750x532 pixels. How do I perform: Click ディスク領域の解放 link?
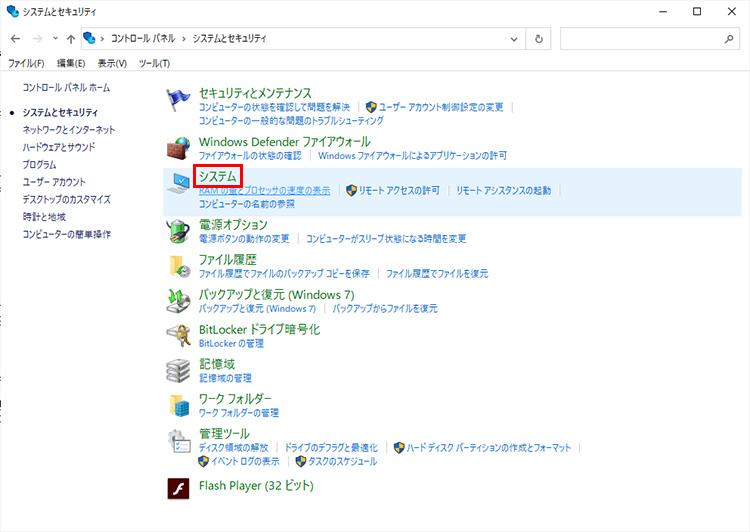click(233, 447)
